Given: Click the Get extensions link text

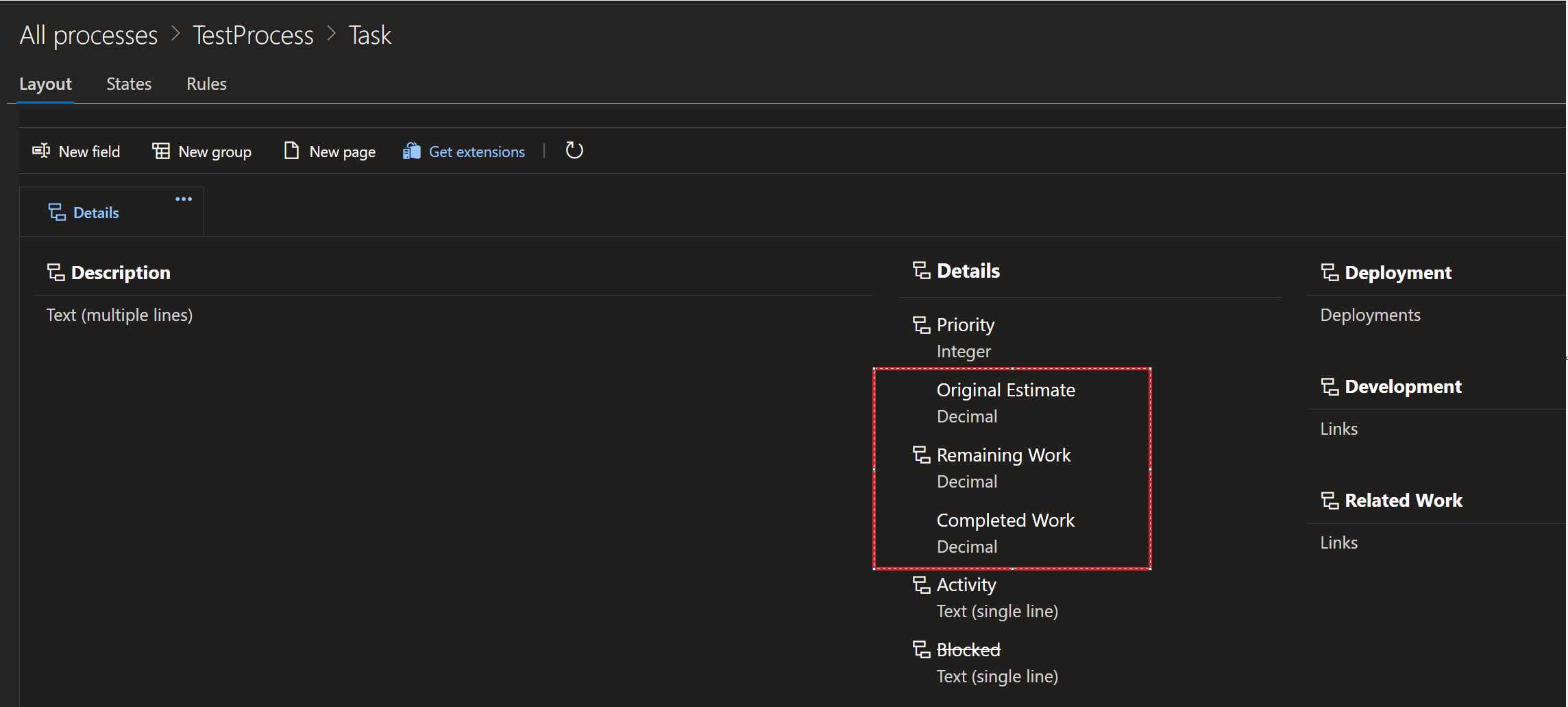Looking at the screenshot, I should coord(476,152).
